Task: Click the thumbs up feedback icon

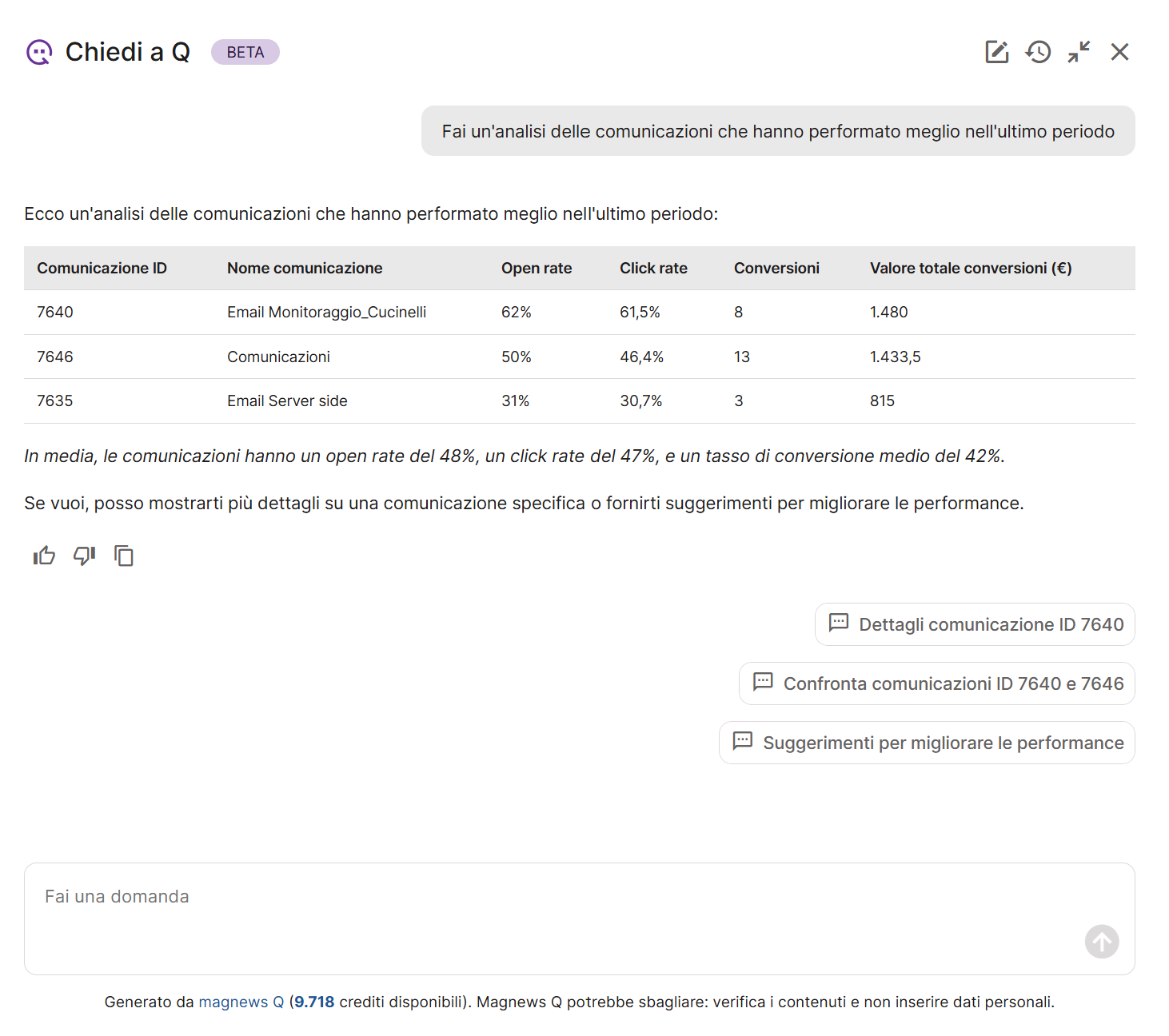Action: pyautogui.click(x=44, y=556)
